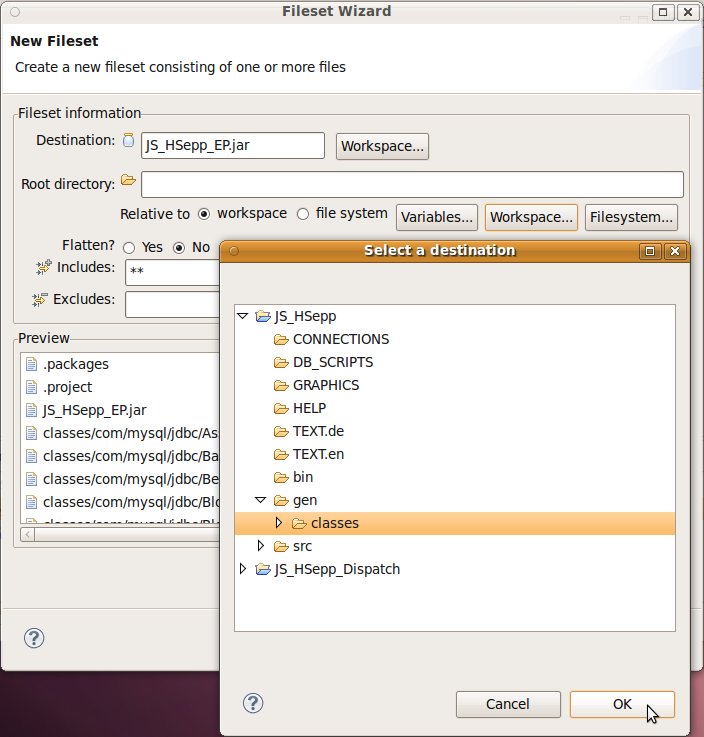704x737 pixels.
Task: Expand the src folder node
Action: click(261, 546)
